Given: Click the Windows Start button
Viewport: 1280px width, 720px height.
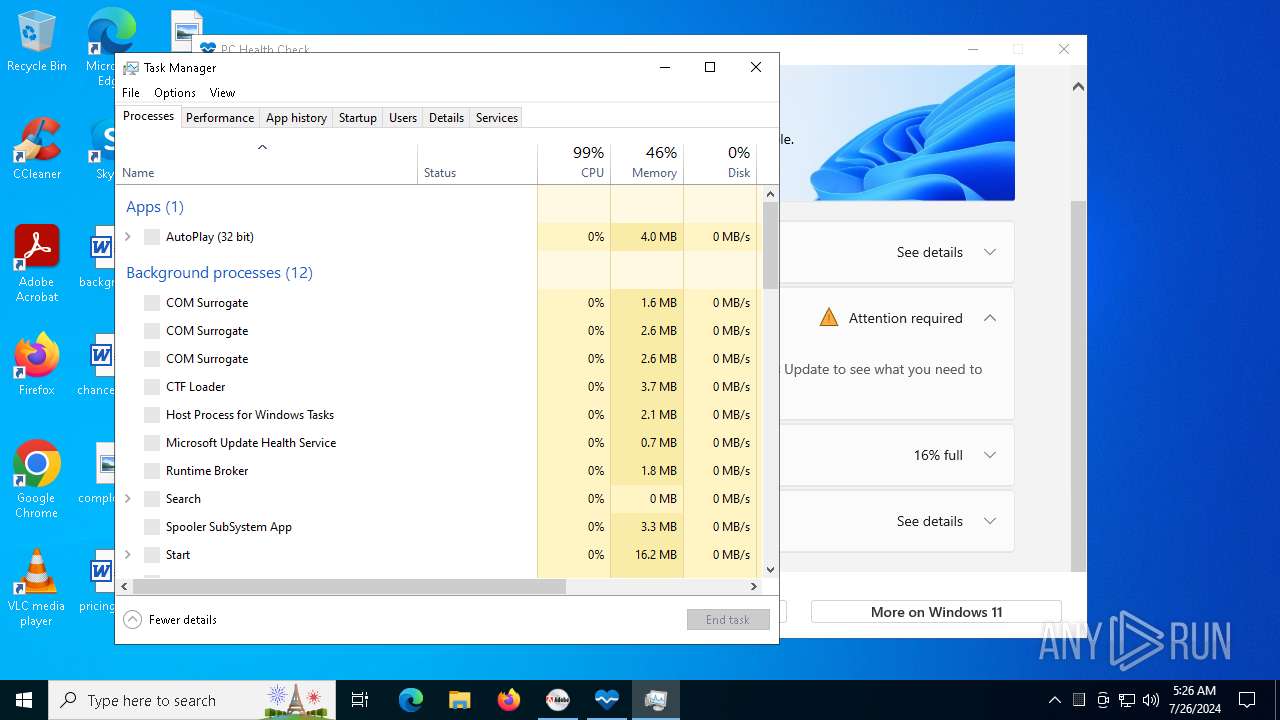Looking at the screenshot, I should pyautogui.click(x=24, y=700).
